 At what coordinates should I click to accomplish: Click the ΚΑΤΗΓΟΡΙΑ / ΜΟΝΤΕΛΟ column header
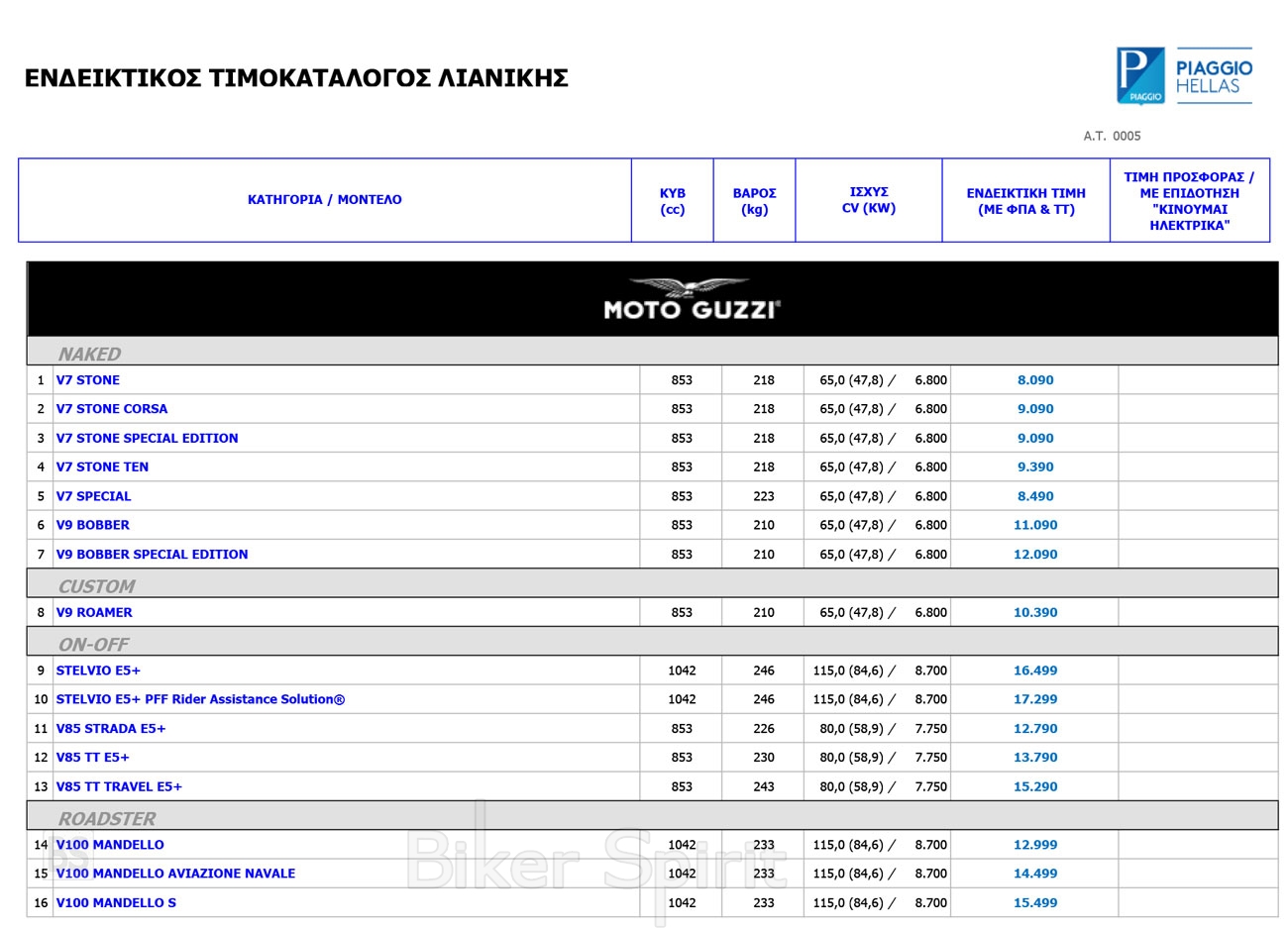325,200
